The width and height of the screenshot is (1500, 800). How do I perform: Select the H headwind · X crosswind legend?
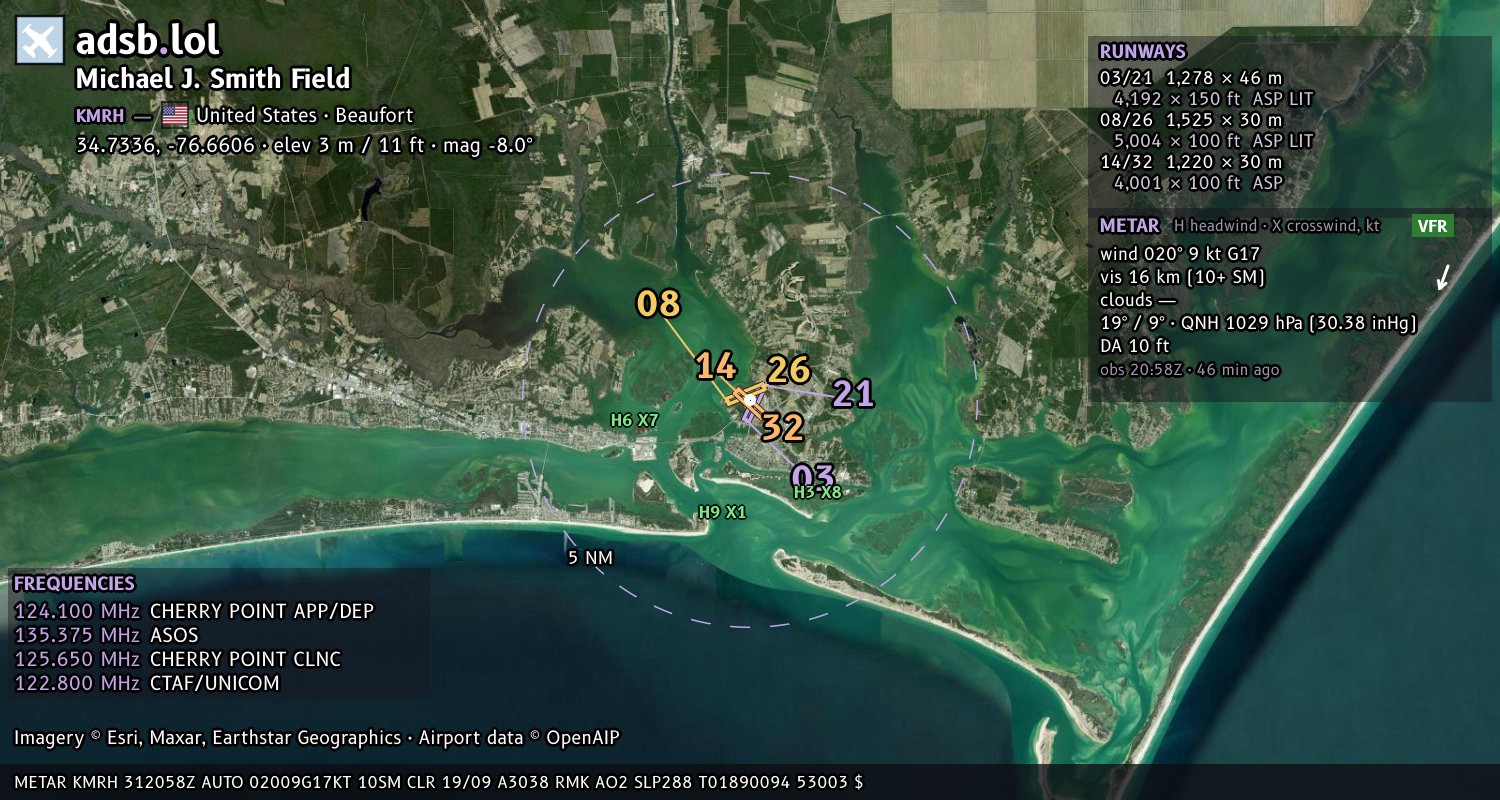(x=1277, y=226)
